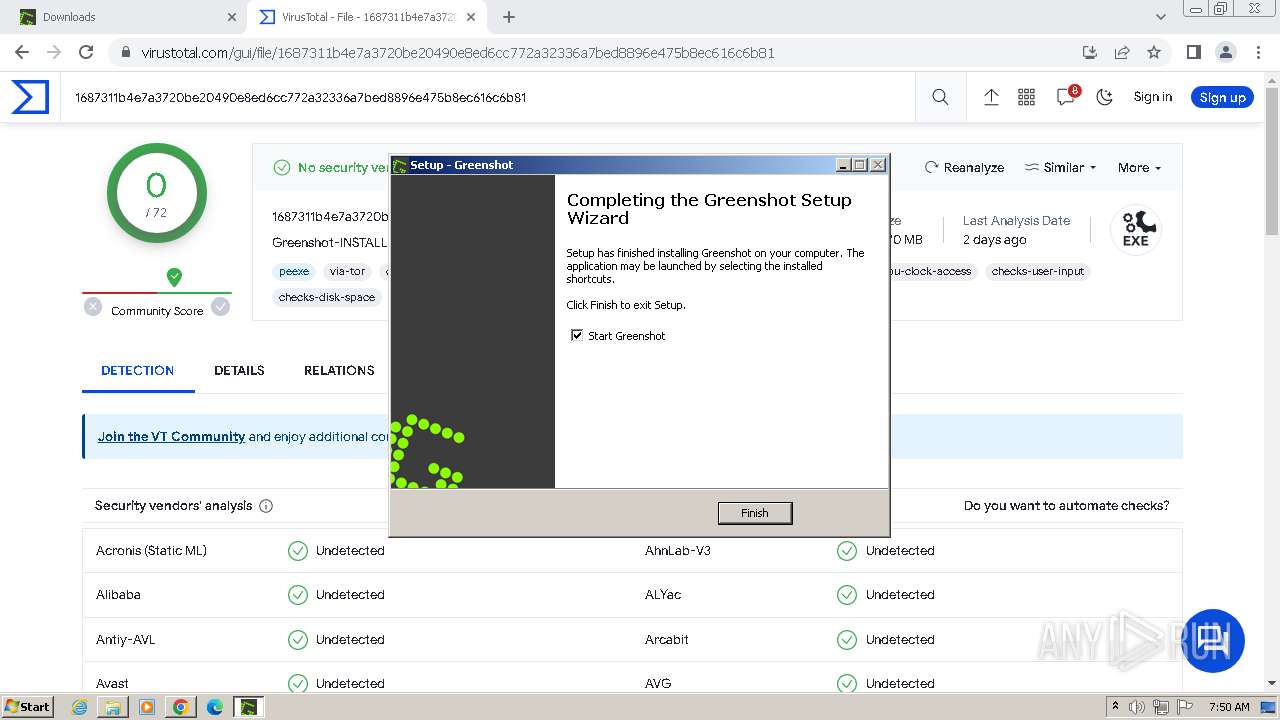Click "Do you want to automate checks?" text

tap(1066, 506)
